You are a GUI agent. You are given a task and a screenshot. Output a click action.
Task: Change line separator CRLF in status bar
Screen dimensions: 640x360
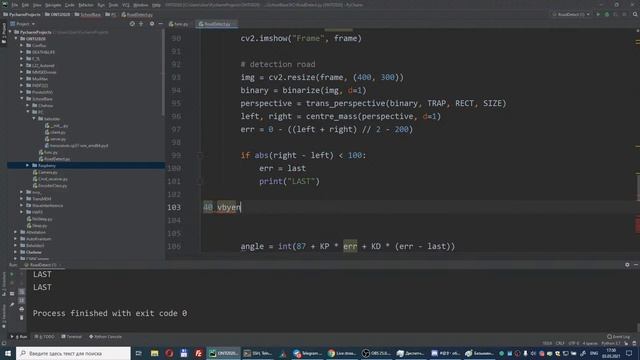click(560, 344)
